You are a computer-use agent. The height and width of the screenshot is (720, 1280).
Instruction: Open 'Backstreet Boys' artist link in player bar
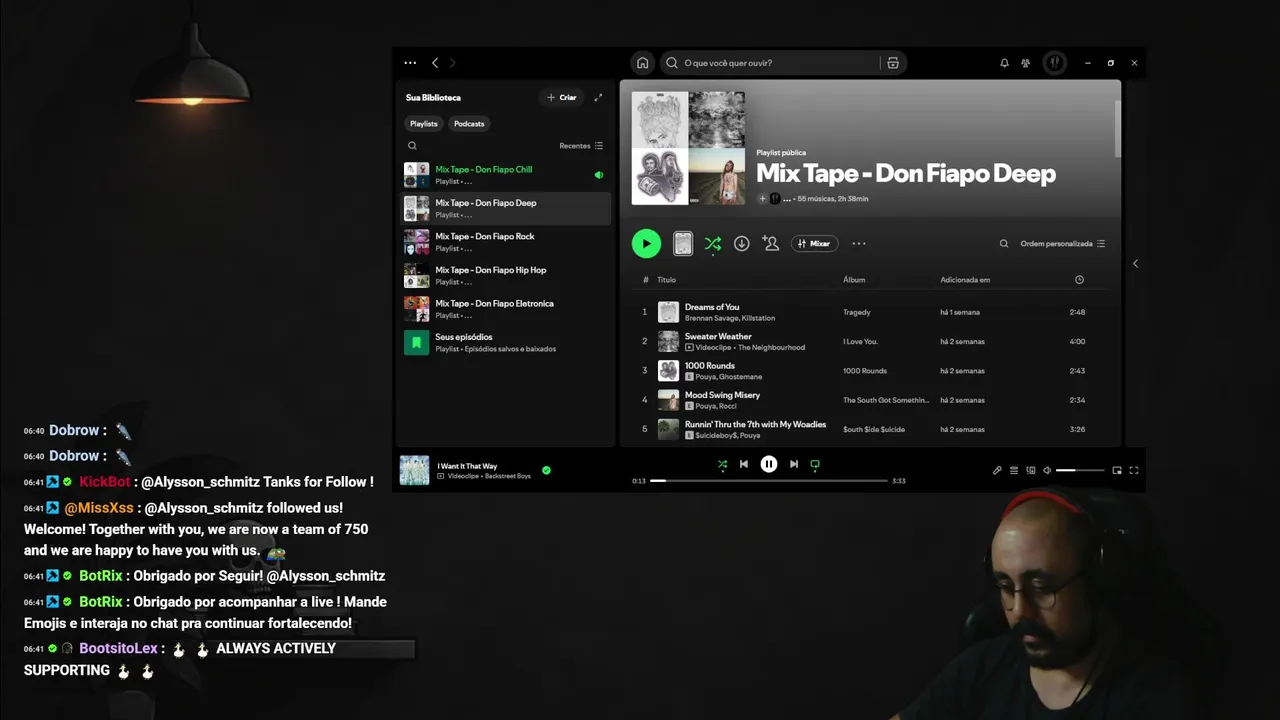click(507, 476)
